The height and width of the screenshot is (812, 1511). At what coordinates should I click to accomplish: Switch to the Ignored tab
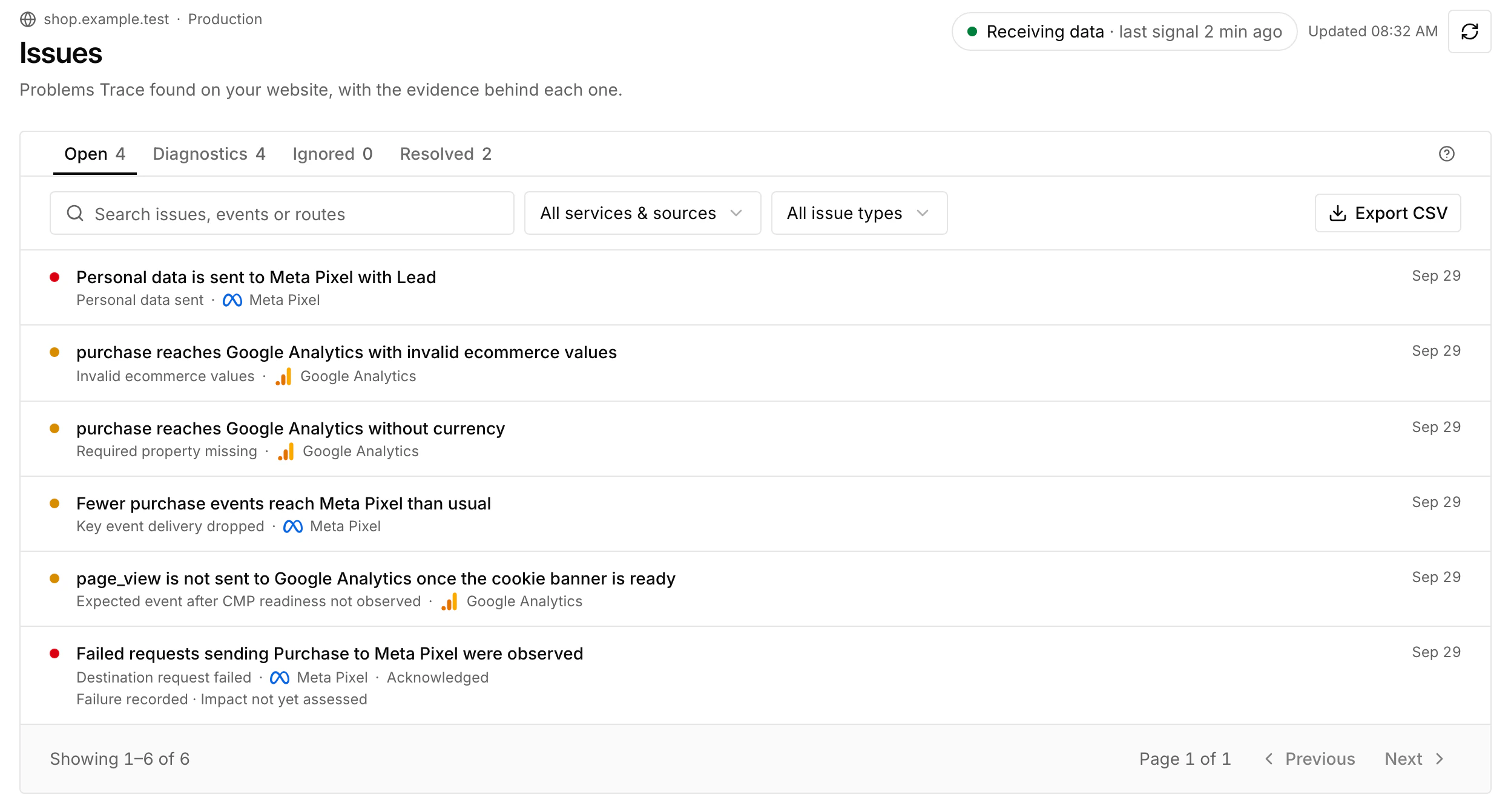(x=332, y=154)
